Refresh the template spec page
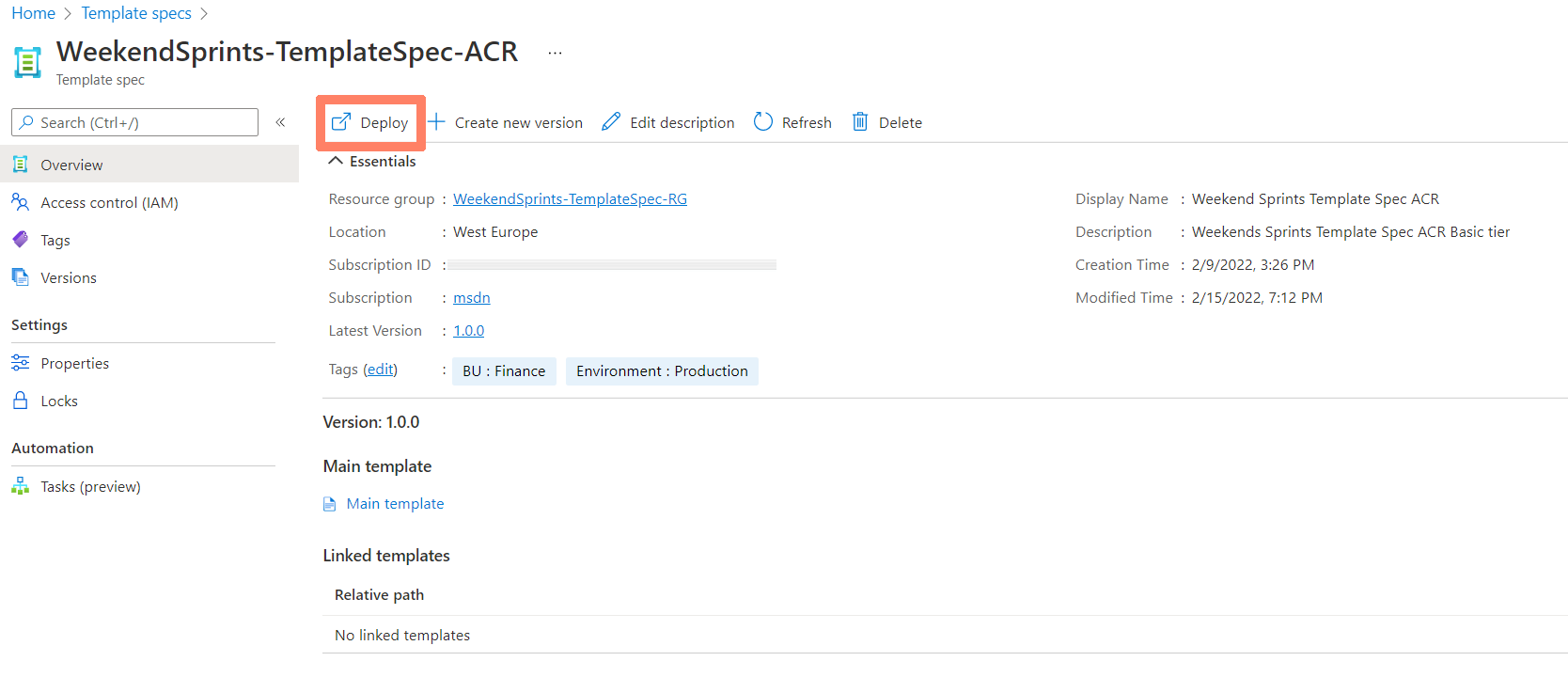 click(x=792, y=122)
